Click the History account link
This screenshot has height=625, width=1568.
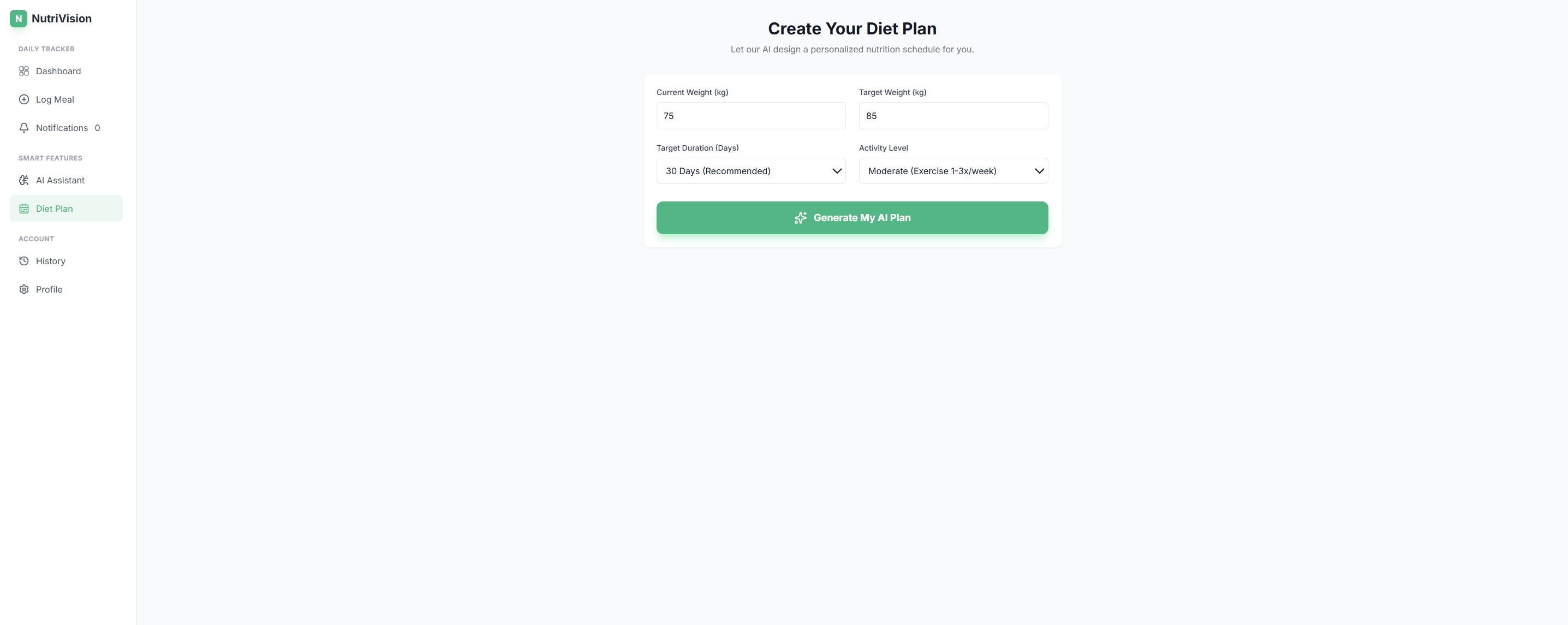pyautogui.click(x=51, y=260)
